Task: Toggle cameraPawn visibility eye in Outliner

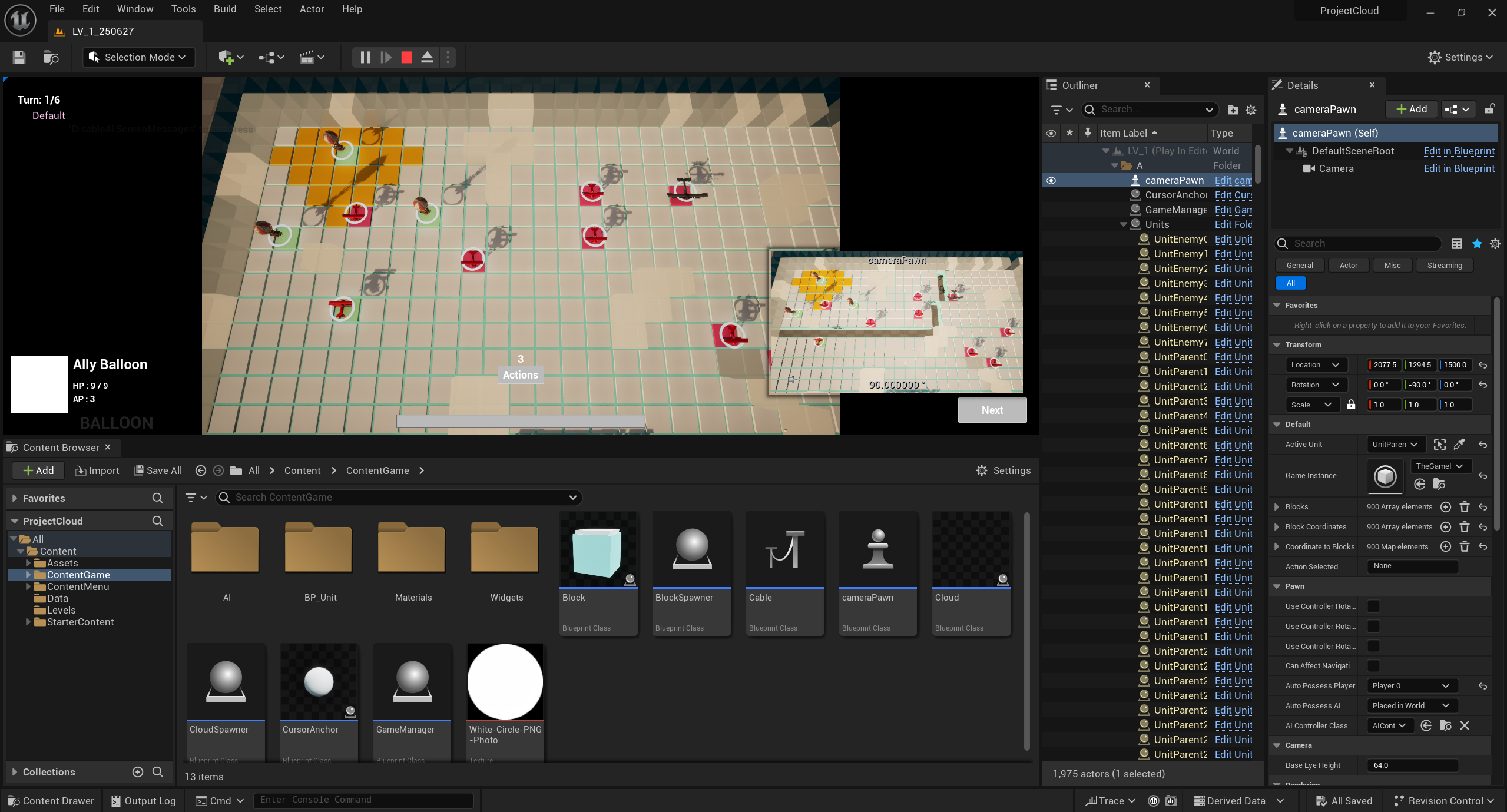Action: click(x=1051, y=181)
